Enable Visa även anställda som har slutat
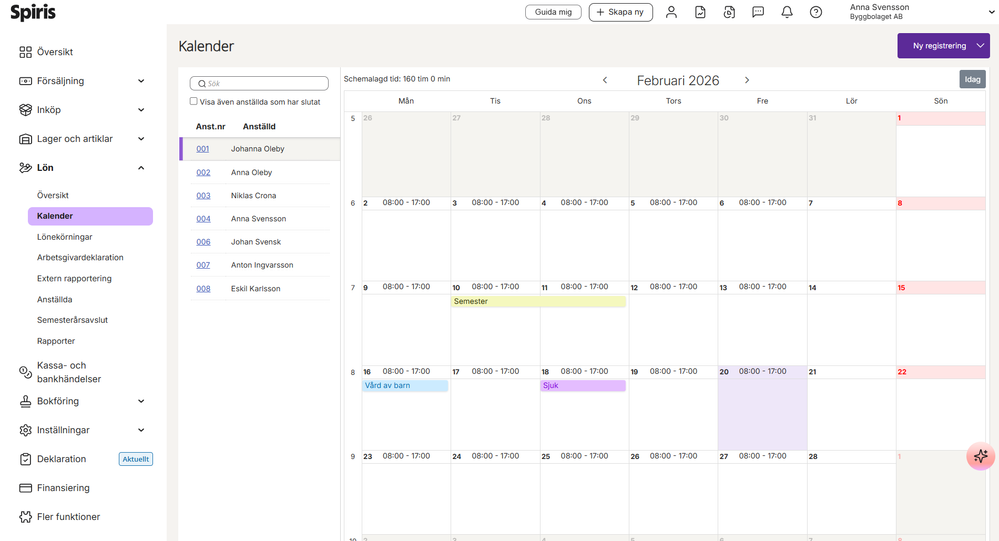 pos(194,101)
